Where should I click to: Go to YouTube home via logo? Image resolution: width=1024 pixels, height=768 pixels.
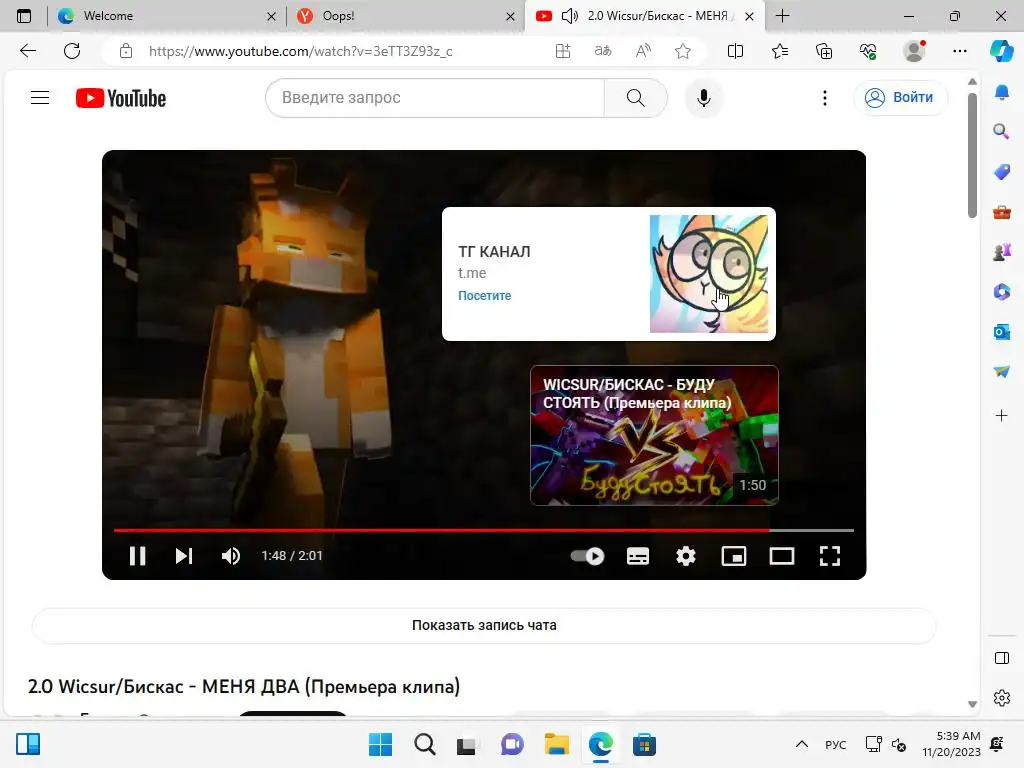(121, 98)
